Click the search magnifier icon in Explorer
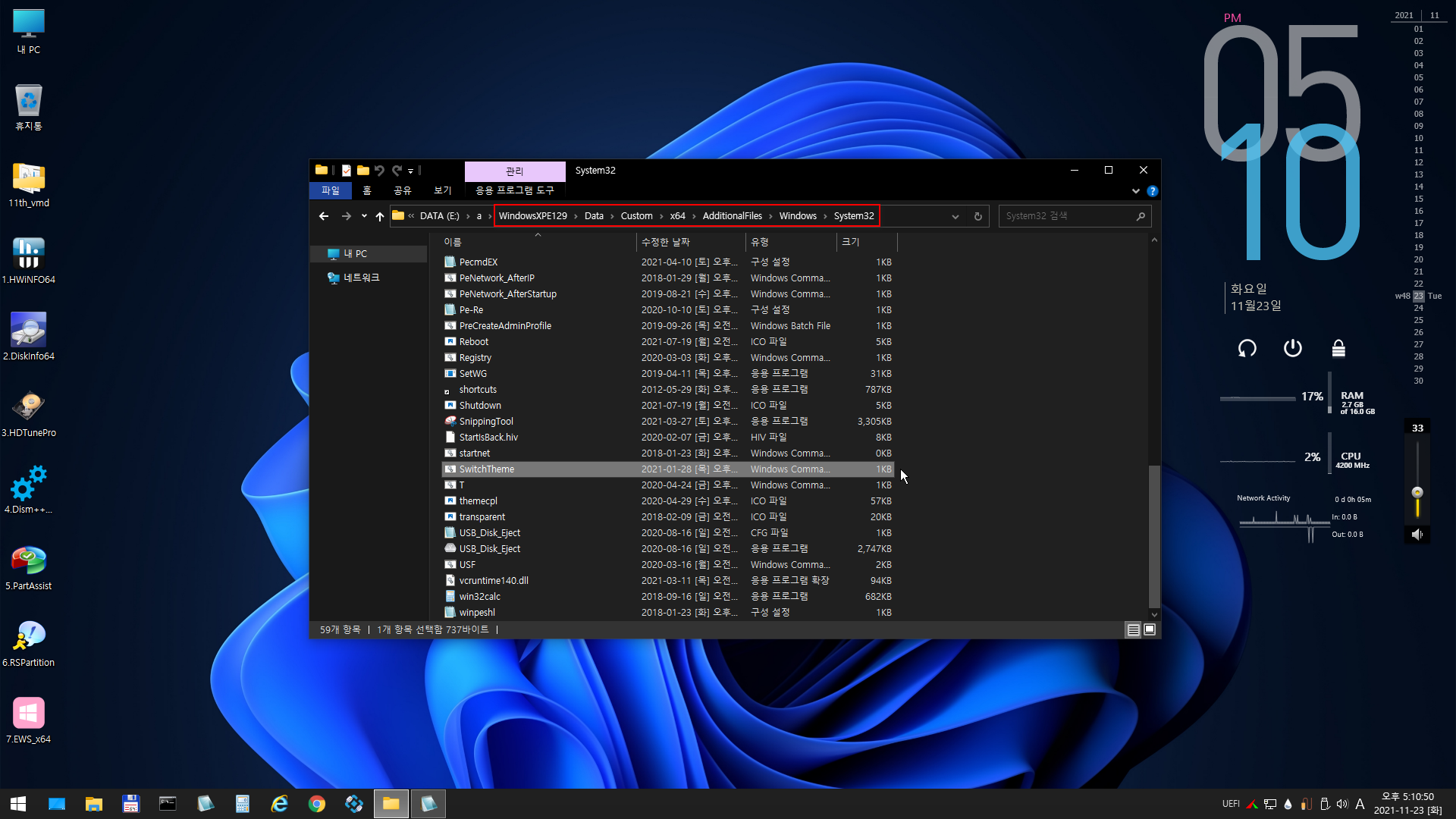The image size is (1456, 819). (1141, 216)
